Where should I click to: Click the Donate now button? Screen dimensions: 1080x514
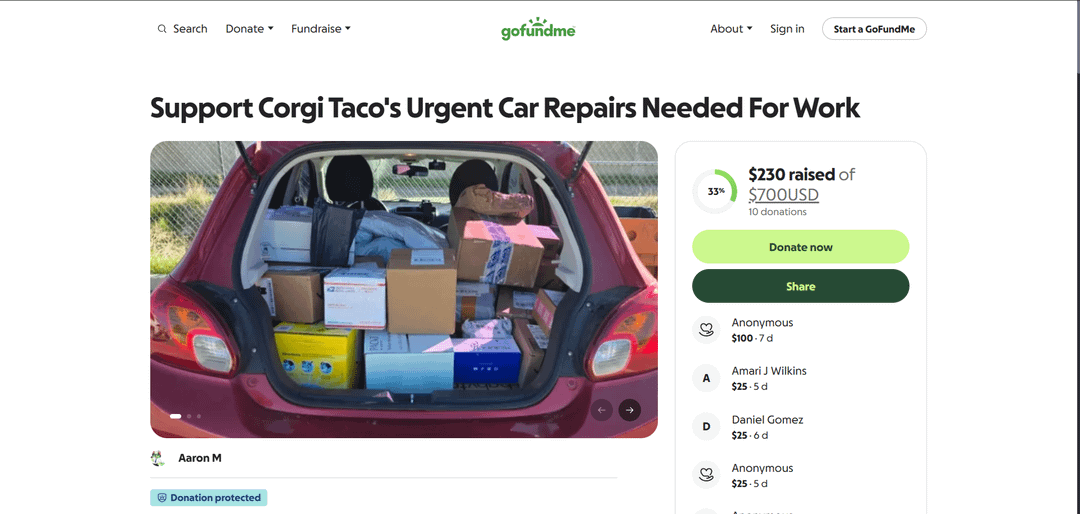click(x=800, y=247)
